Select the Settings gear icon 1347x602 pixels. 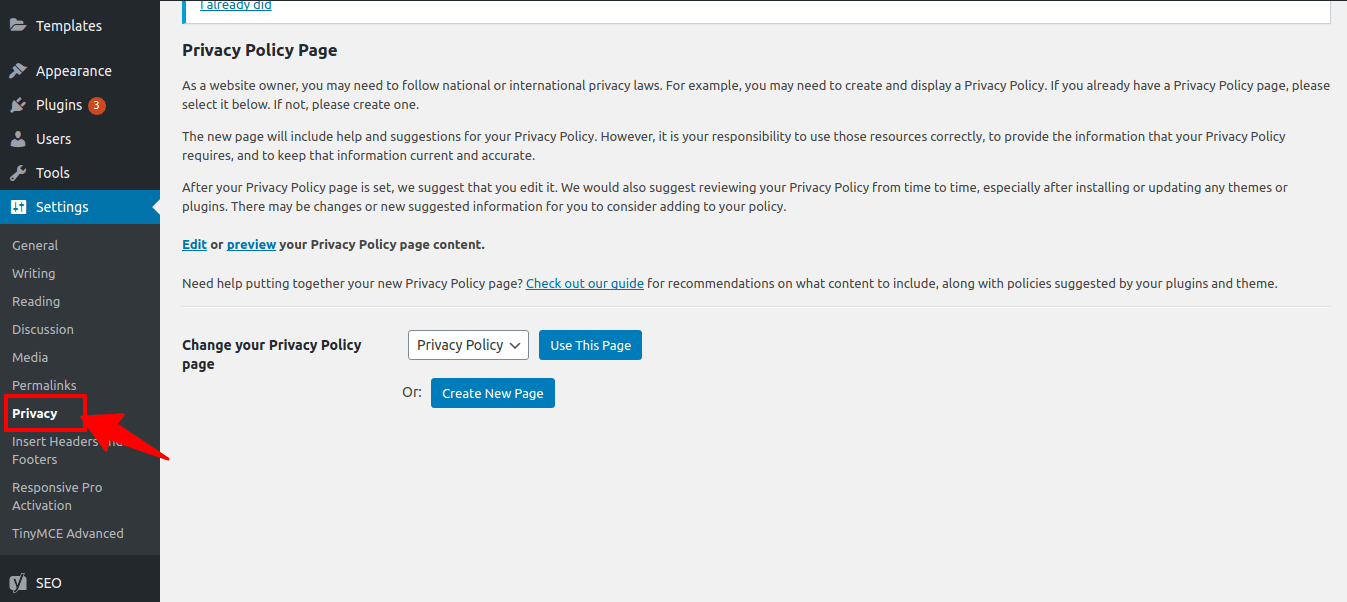click(x=19, y=206)
